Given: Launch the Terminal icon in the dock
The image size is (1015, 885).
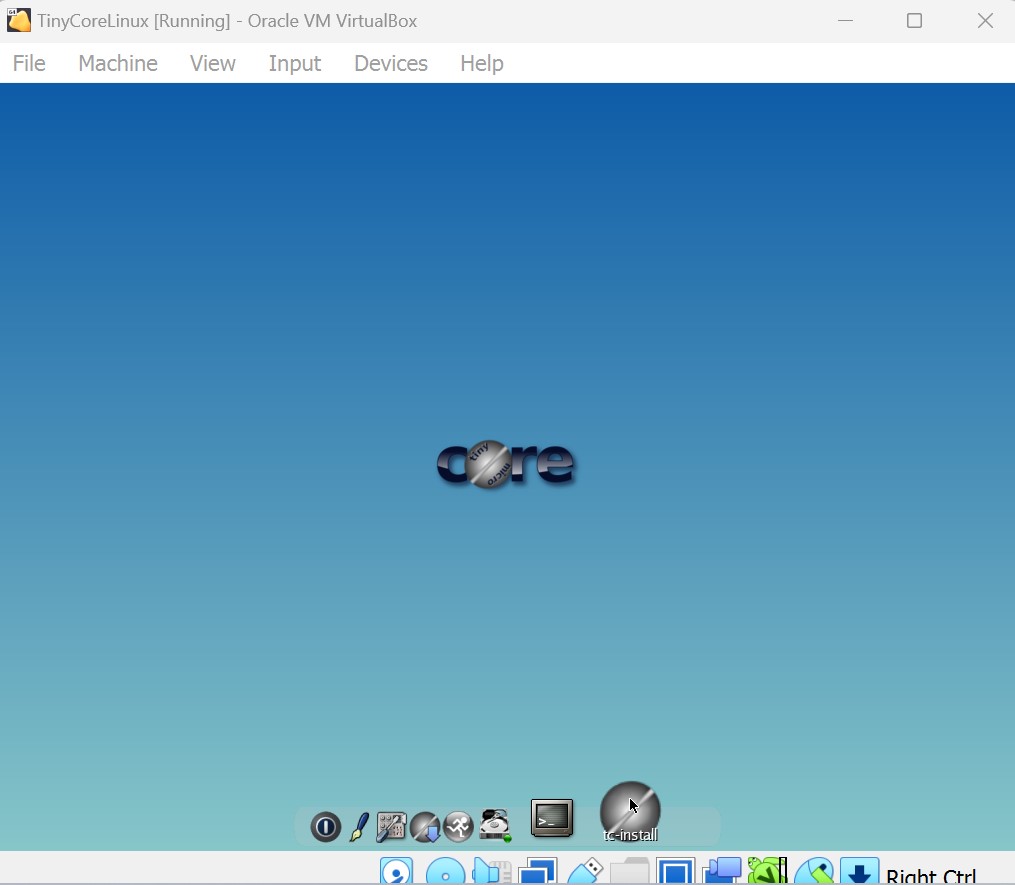Looking at the screenshot, I should tap(552, 818).
